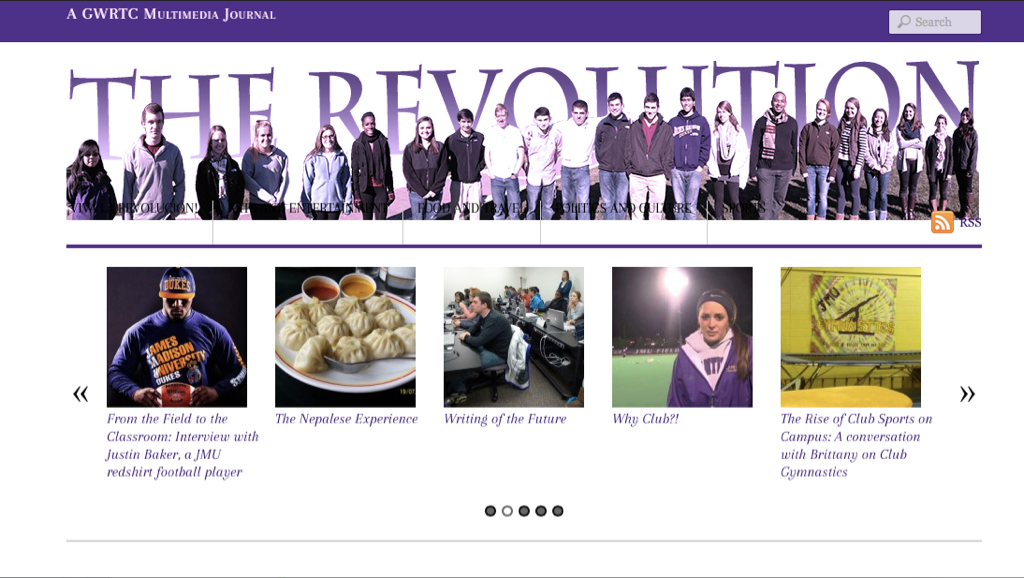Viewport: 1024px width, 578px height.
Task: Select the first carousel page dot
Action: point(490,511)
